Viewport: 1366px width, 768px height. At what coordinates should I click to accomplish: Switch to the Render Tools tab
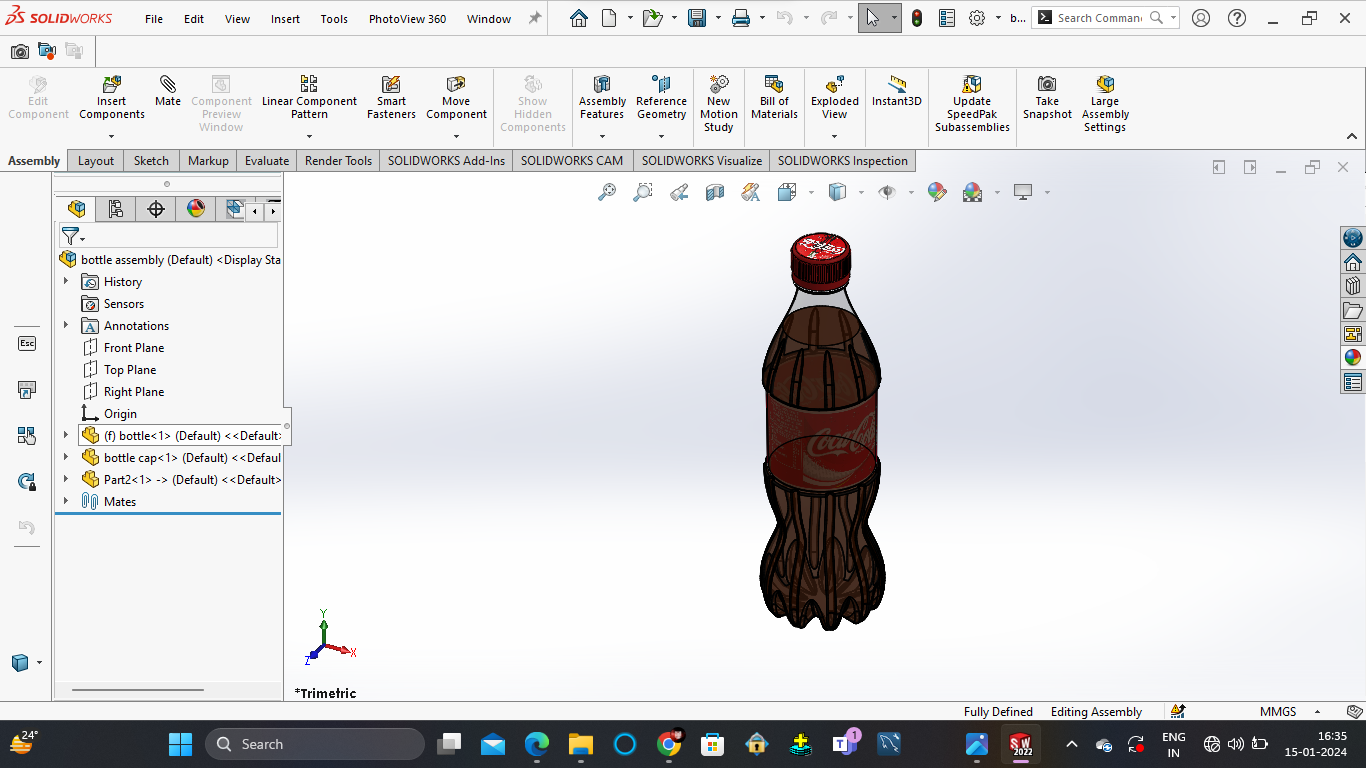338,161
